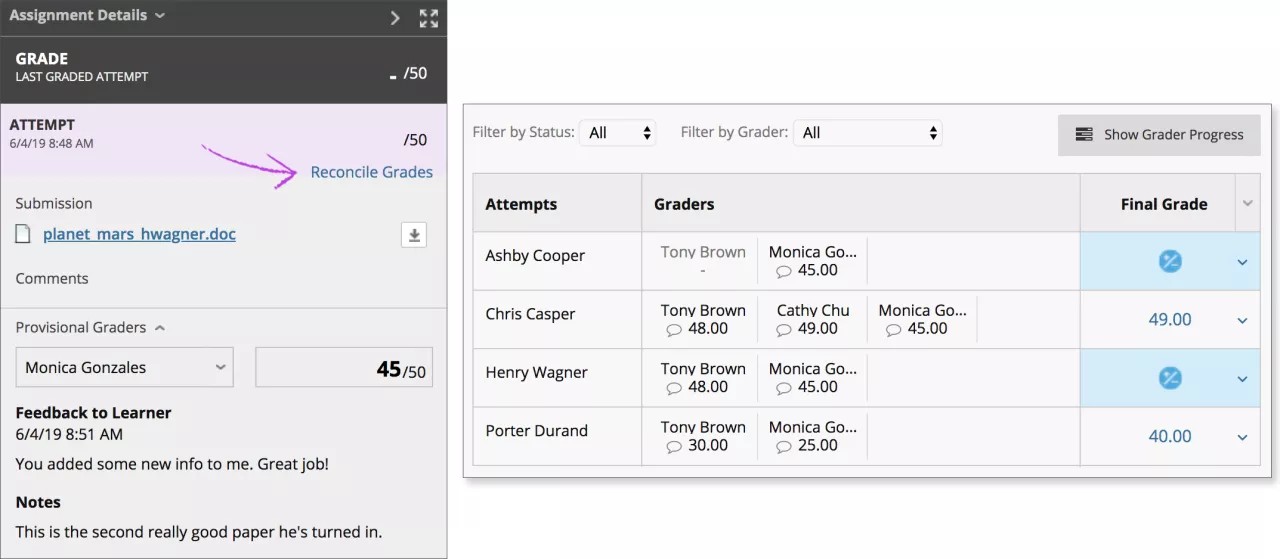Click the reconcile icon for Ashby Cooper
This screenshot has height=559, width=1280.
click(1169, 262)
